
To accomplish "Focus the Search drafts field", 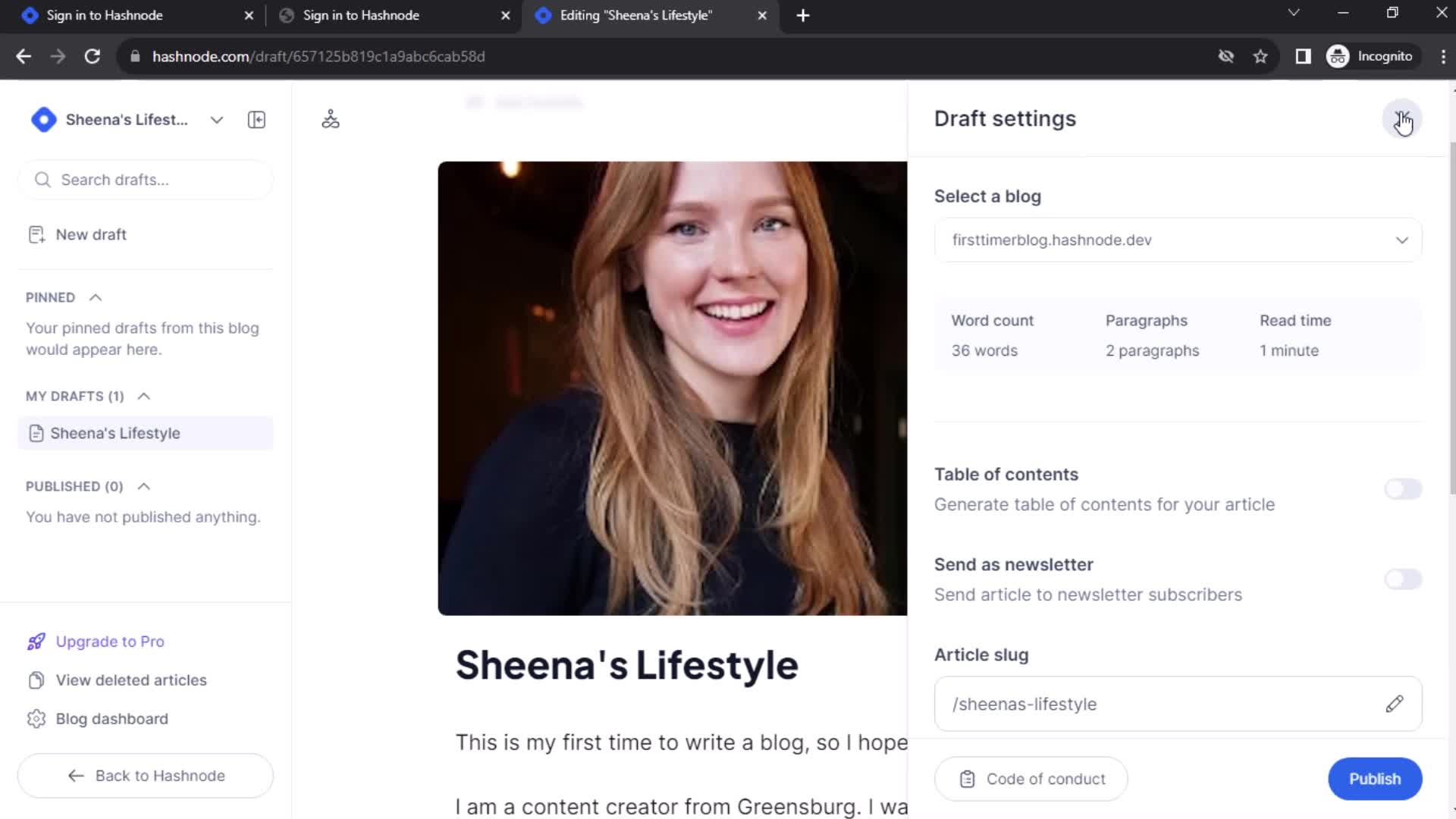I will click(146, 180).
